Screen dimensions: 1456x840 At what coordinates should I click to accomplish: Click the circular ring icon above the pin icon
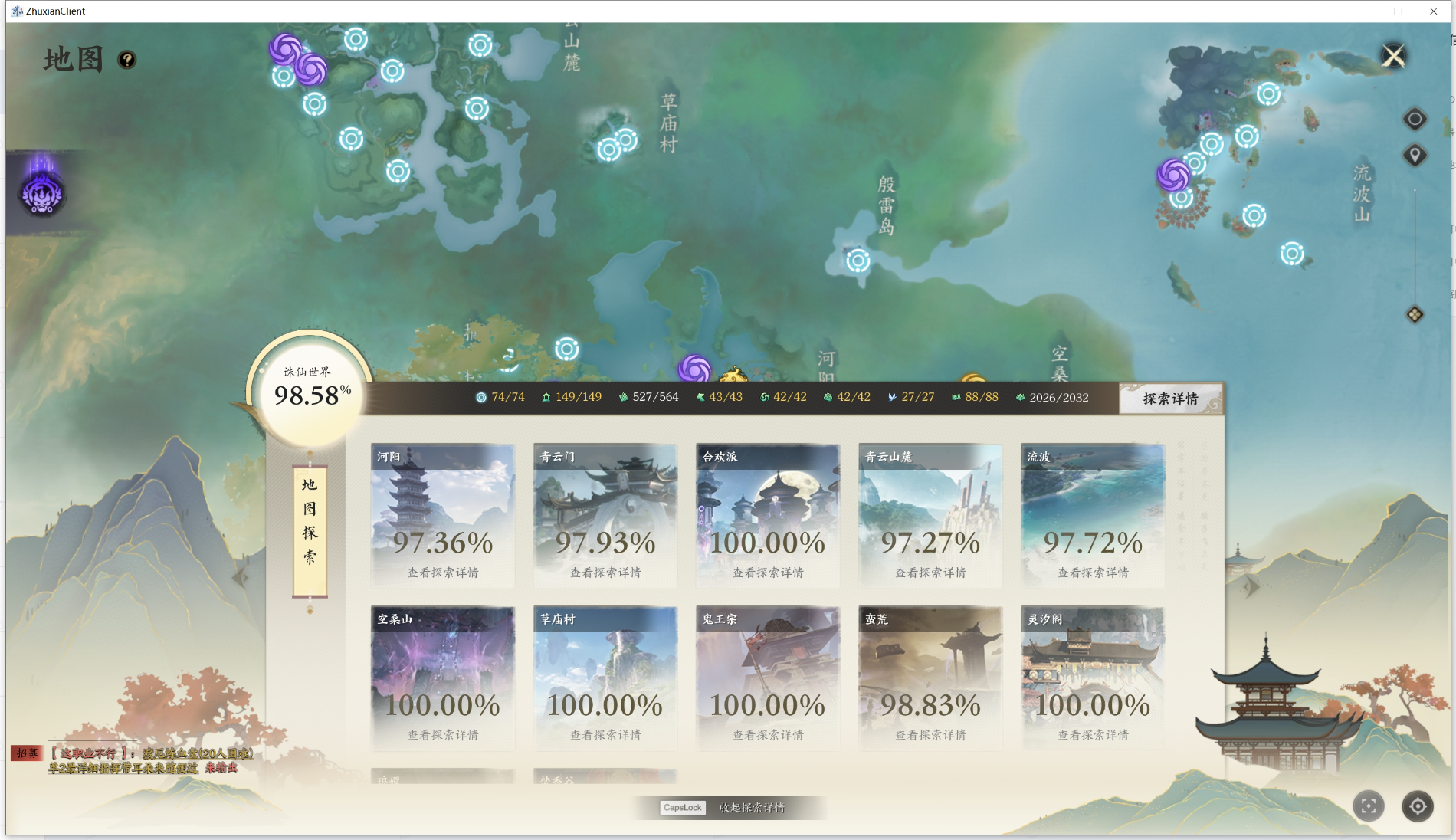pos(1415,119)
